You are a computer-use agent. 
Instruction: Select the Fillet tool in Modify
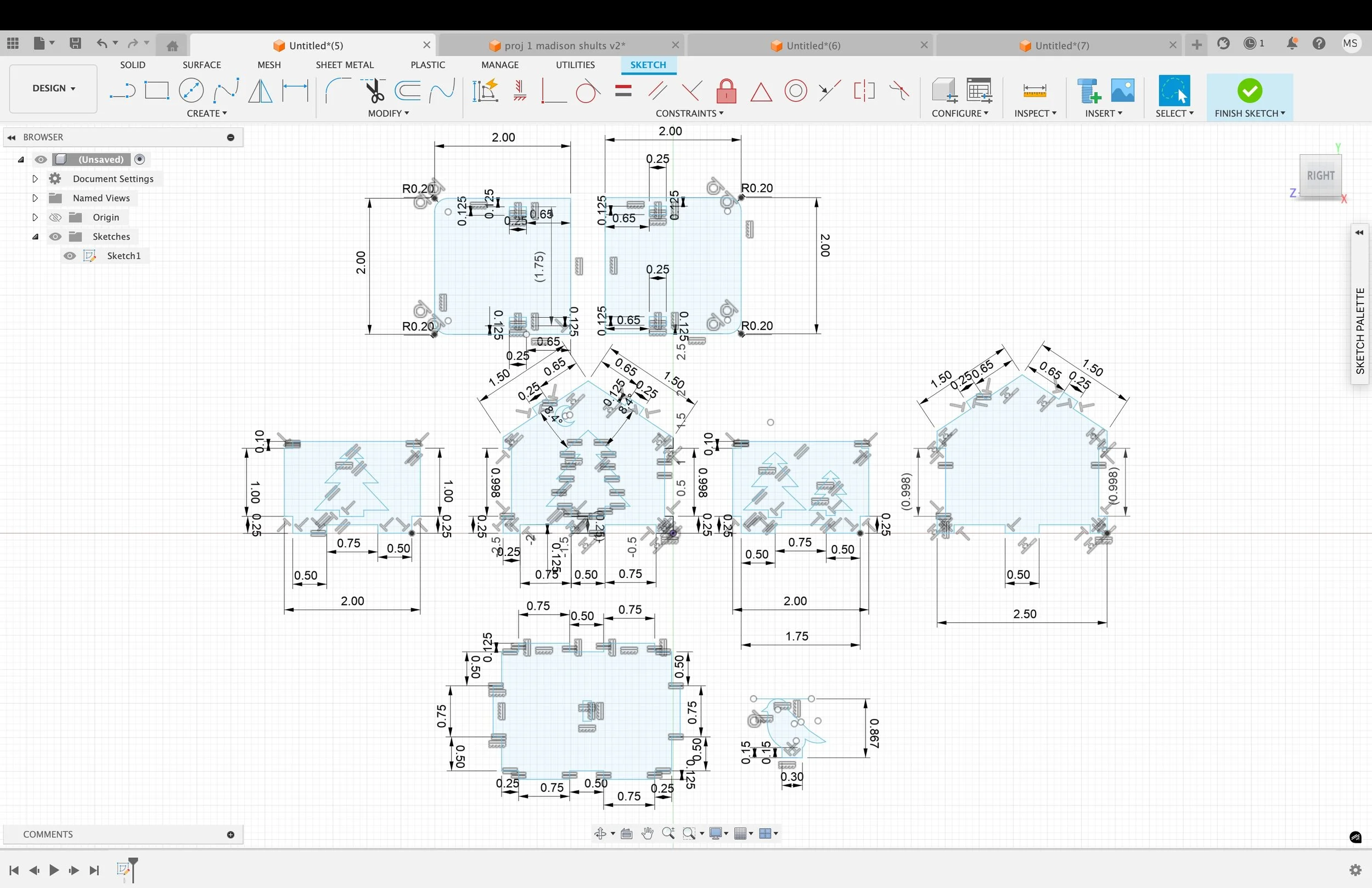coord(337,91)
